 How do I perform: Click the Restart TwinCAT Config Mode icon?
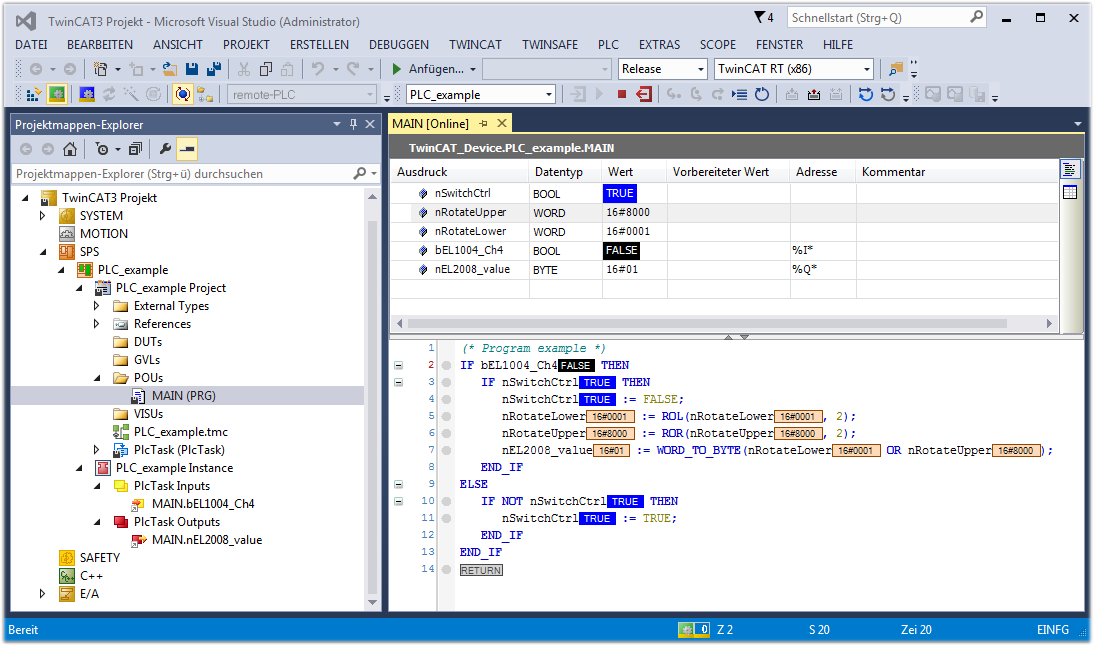click(x=85, y=95)
